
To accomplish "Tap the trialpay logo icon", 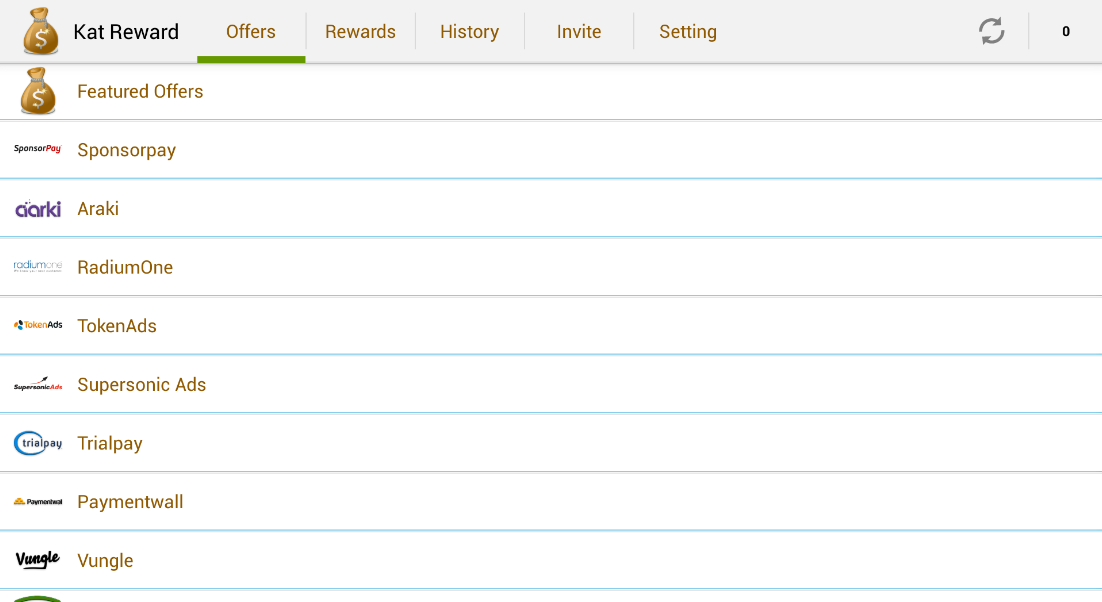I will point(38,443).
